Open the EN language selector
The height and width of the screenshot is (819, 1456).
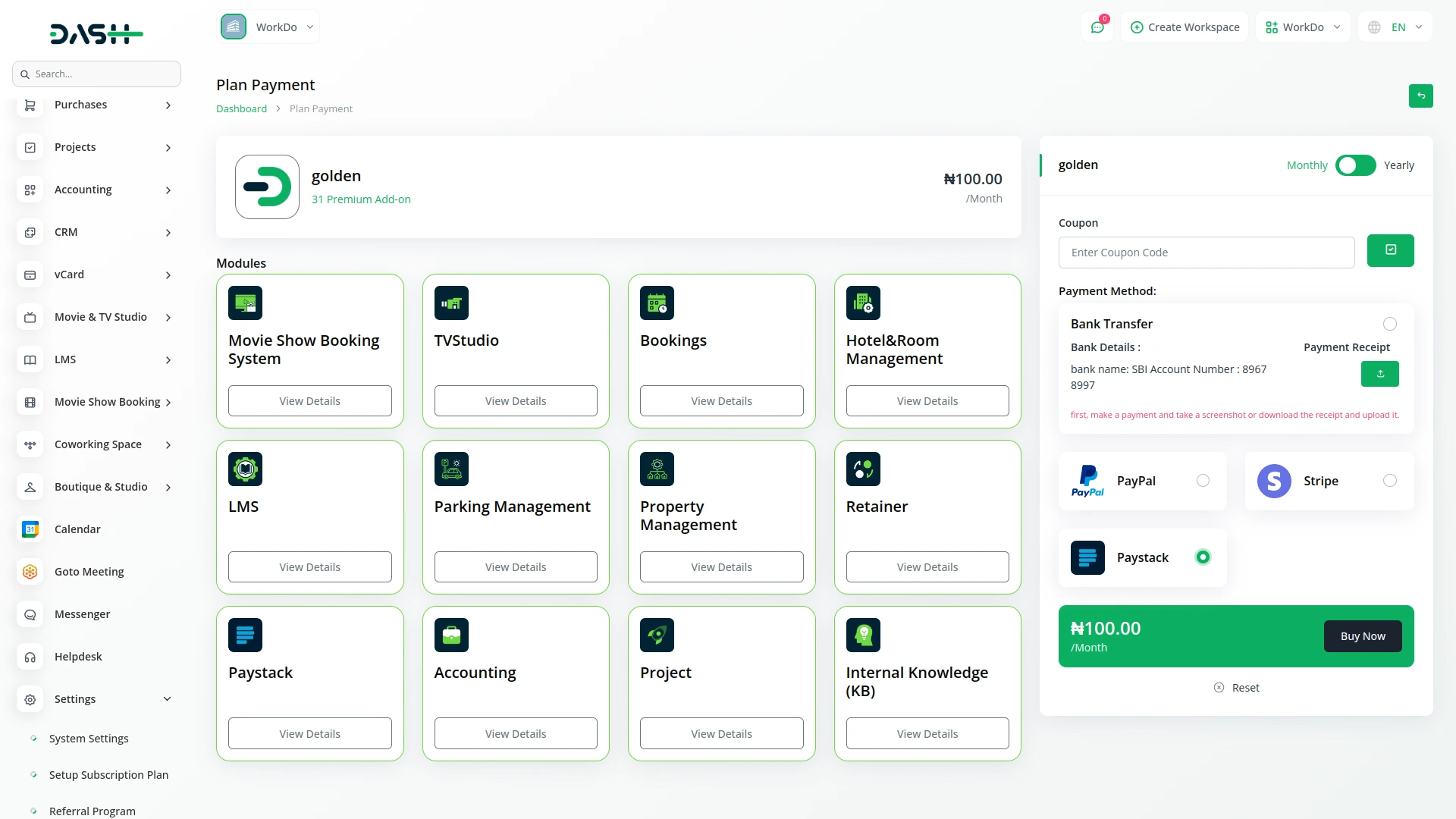[1395, 27]
